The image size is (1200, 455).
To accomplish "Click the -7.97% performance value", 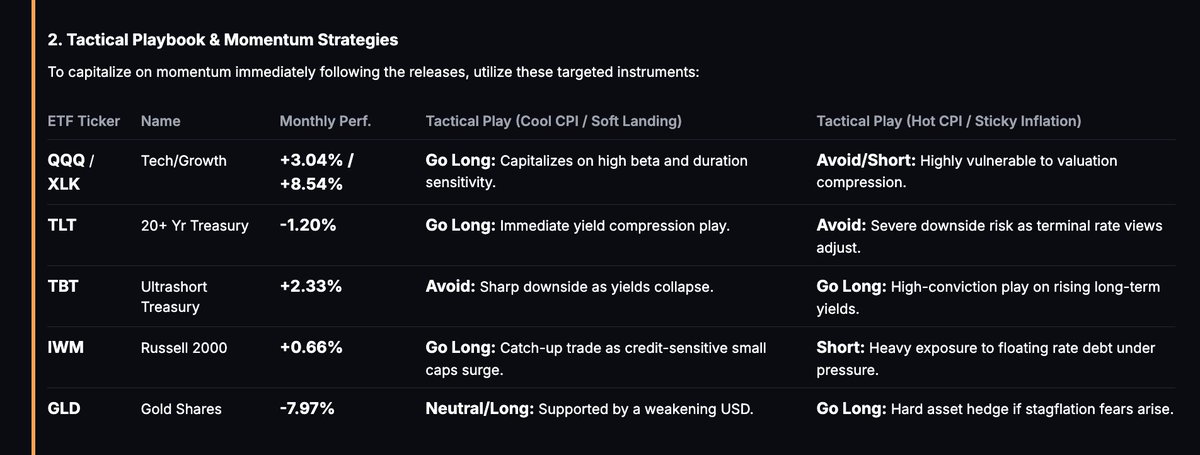I will tap(308, 409).
